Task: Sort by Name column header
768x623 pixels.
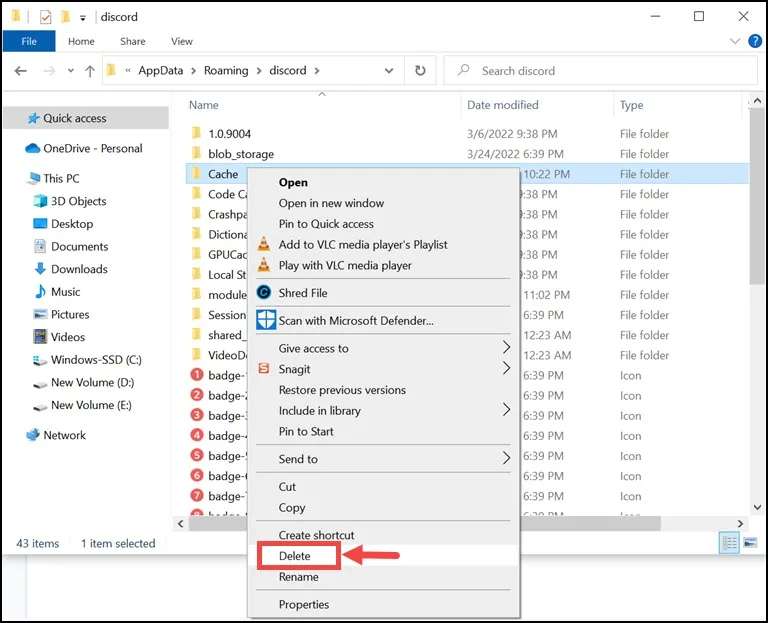Action: tap(204, 105)
